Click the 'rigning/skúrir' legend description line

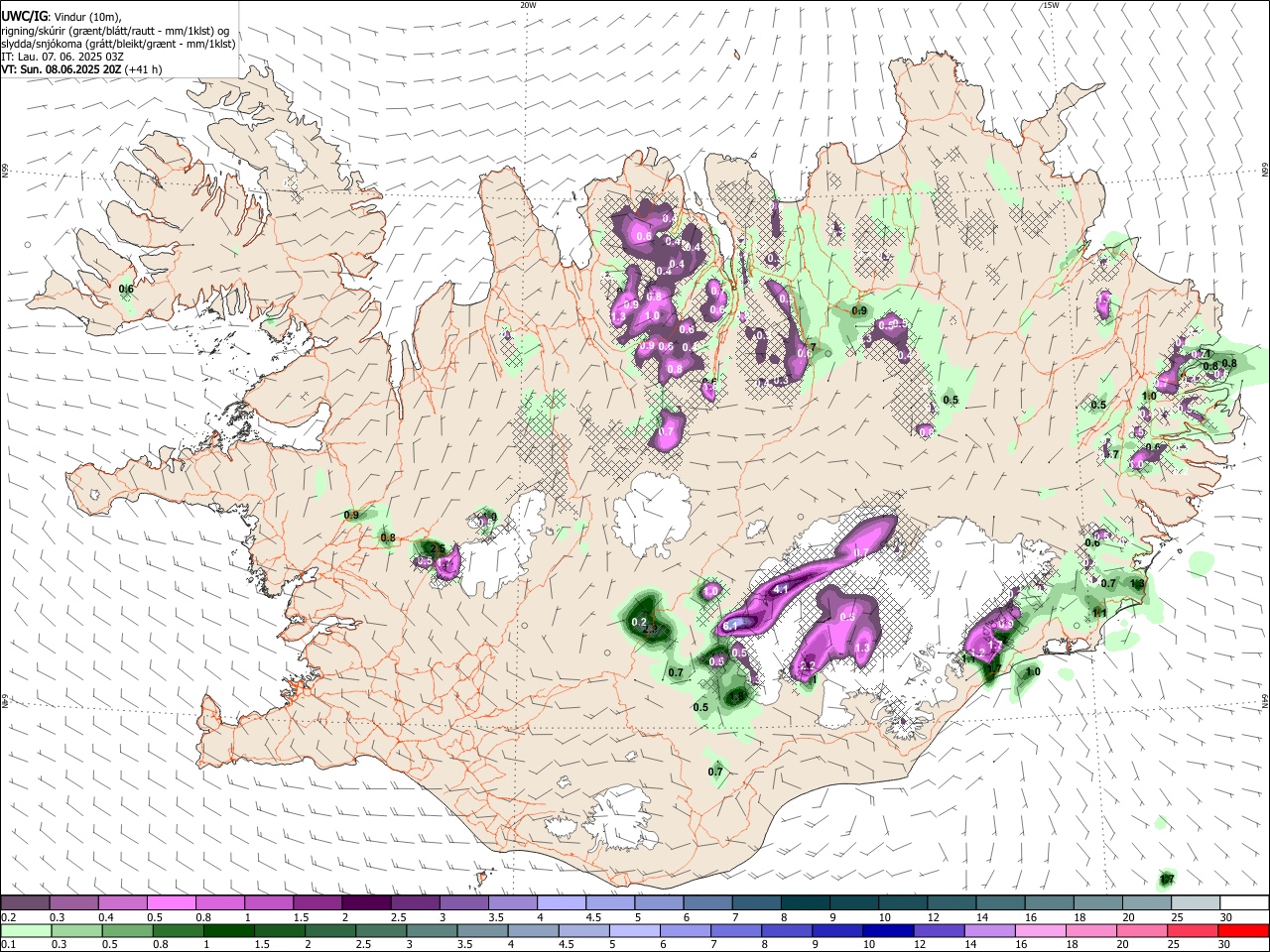click(115, 31)
